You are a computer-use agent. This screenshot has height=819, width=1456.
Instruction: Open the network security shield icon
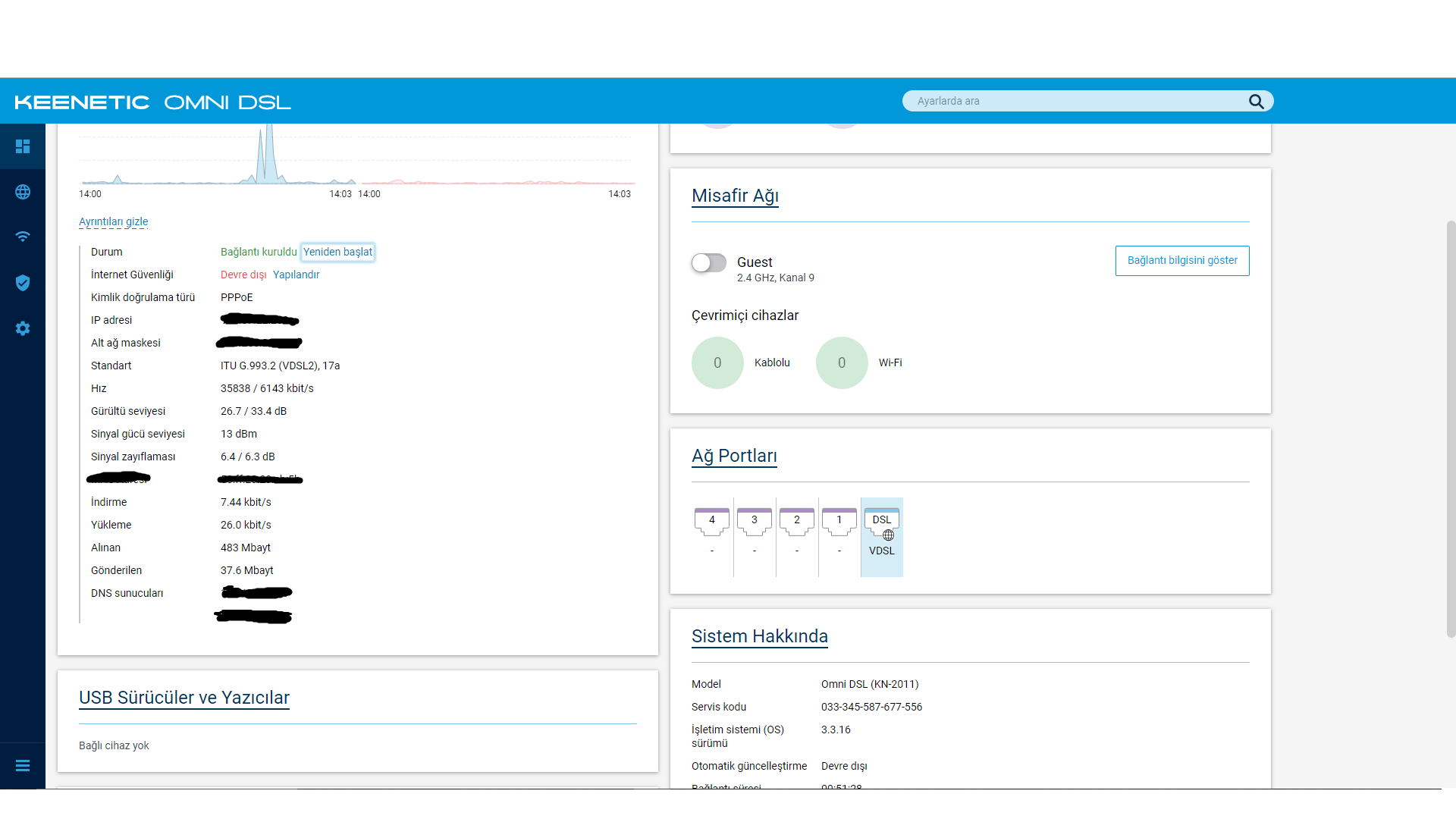[x=23, y=283]
